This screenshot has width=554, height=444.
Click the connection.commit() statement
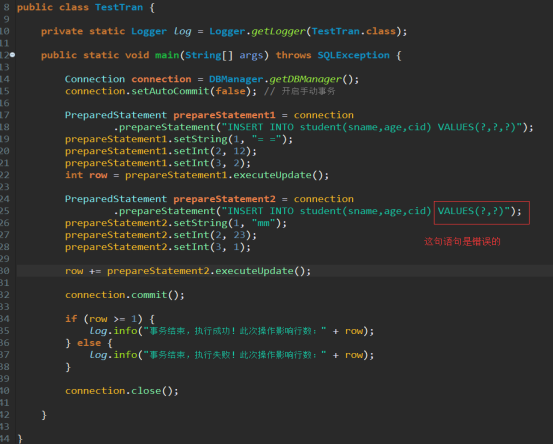point(125,295)
